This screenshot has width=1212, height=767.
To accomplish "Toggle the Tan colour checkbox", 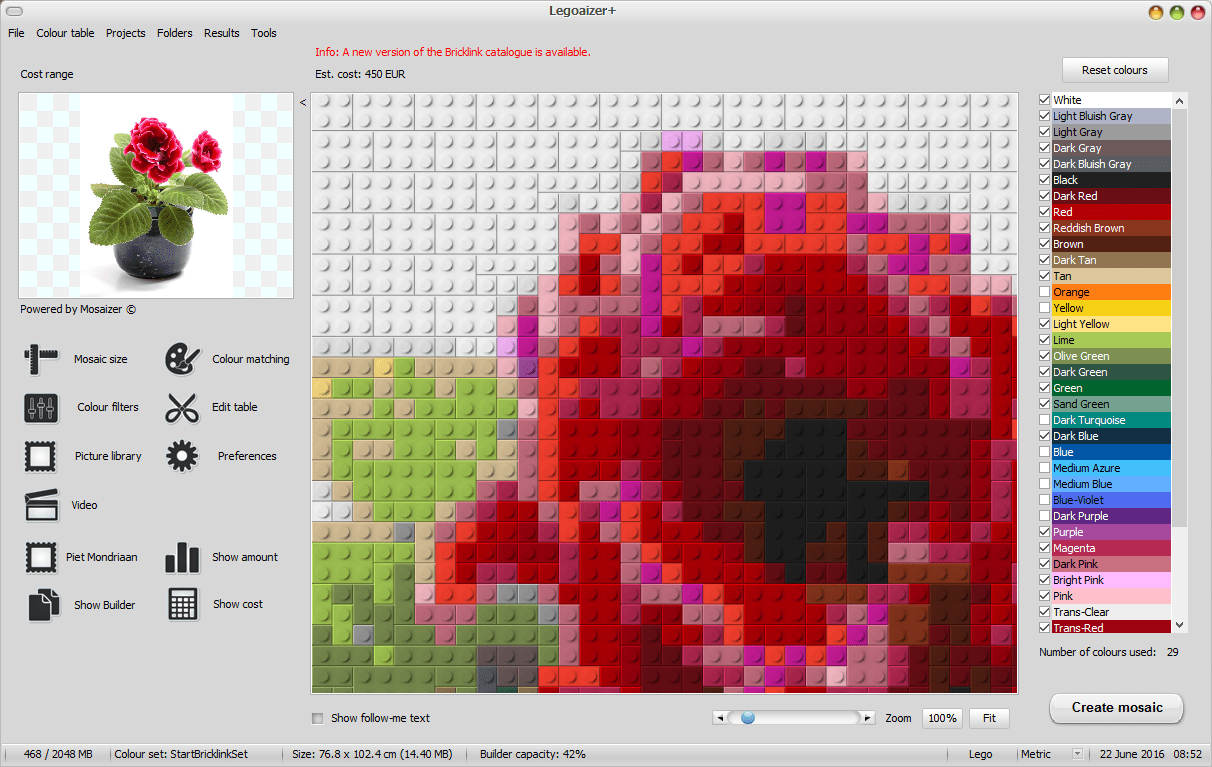I will tap(1045, 276).
